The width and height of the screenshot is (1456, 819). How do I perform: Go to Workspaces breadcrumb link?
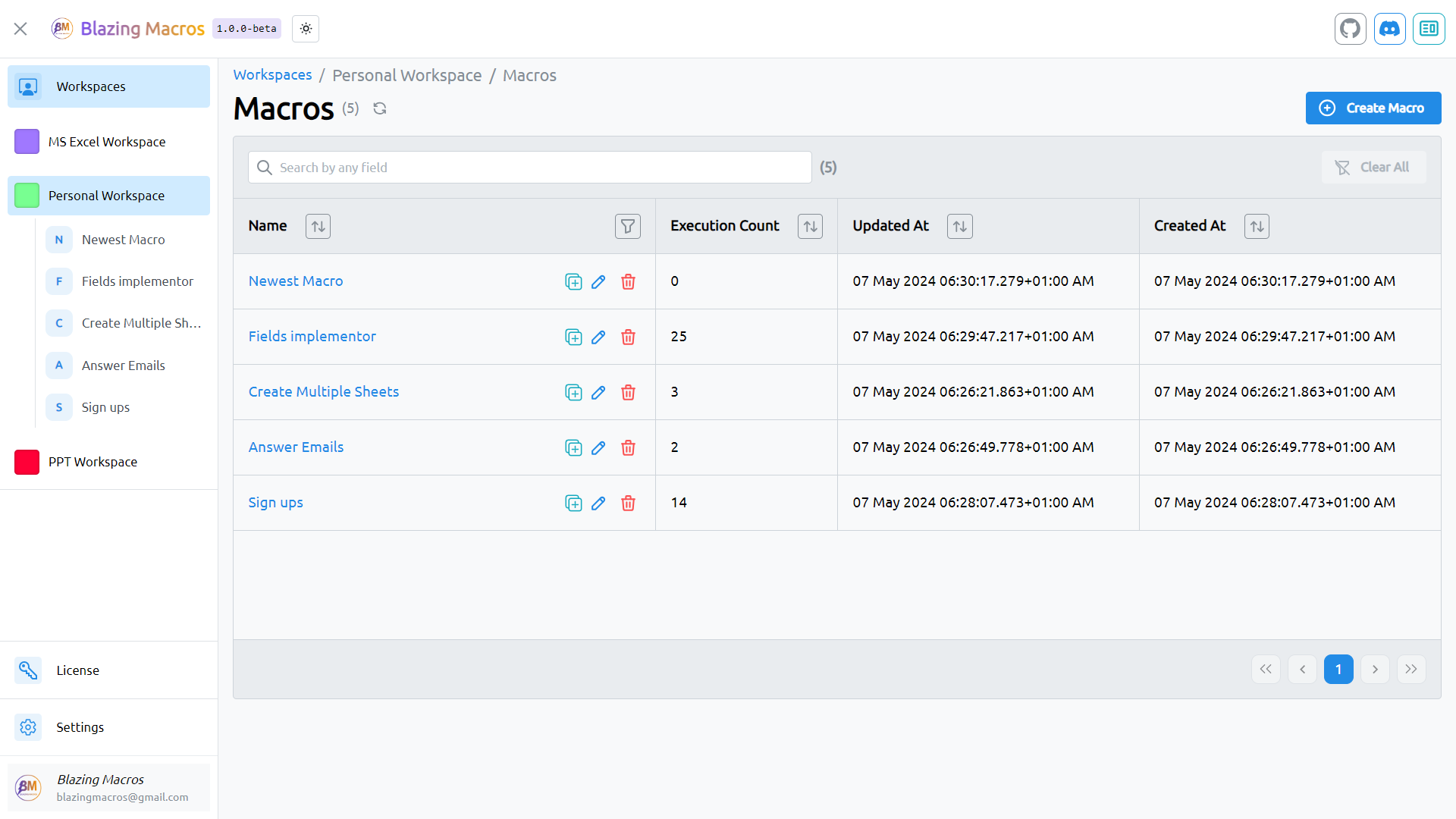pos(272,75)
